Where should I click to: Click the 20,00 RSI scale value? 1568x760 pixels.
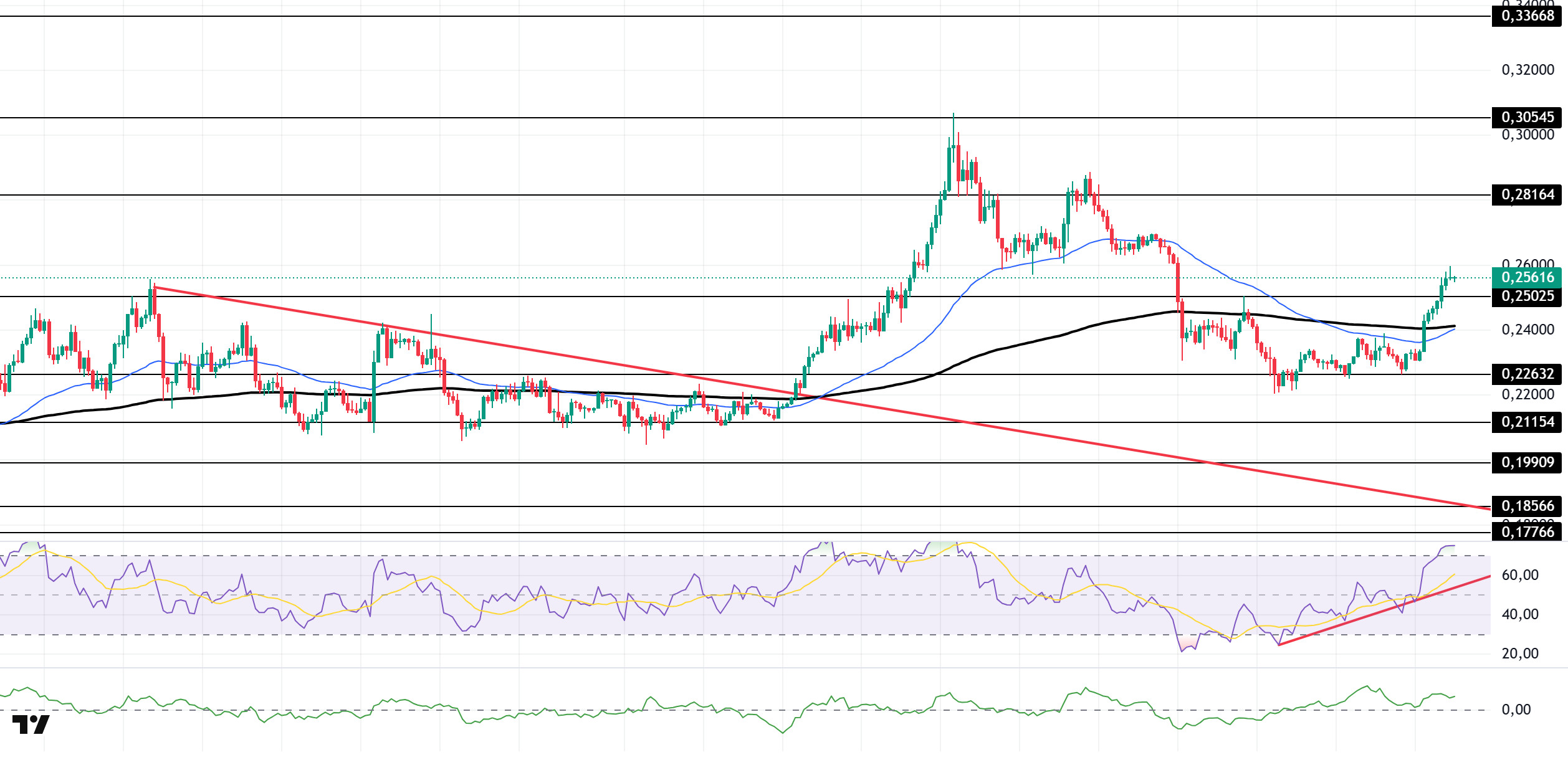pyautogui.click(x=1519, y=653)
